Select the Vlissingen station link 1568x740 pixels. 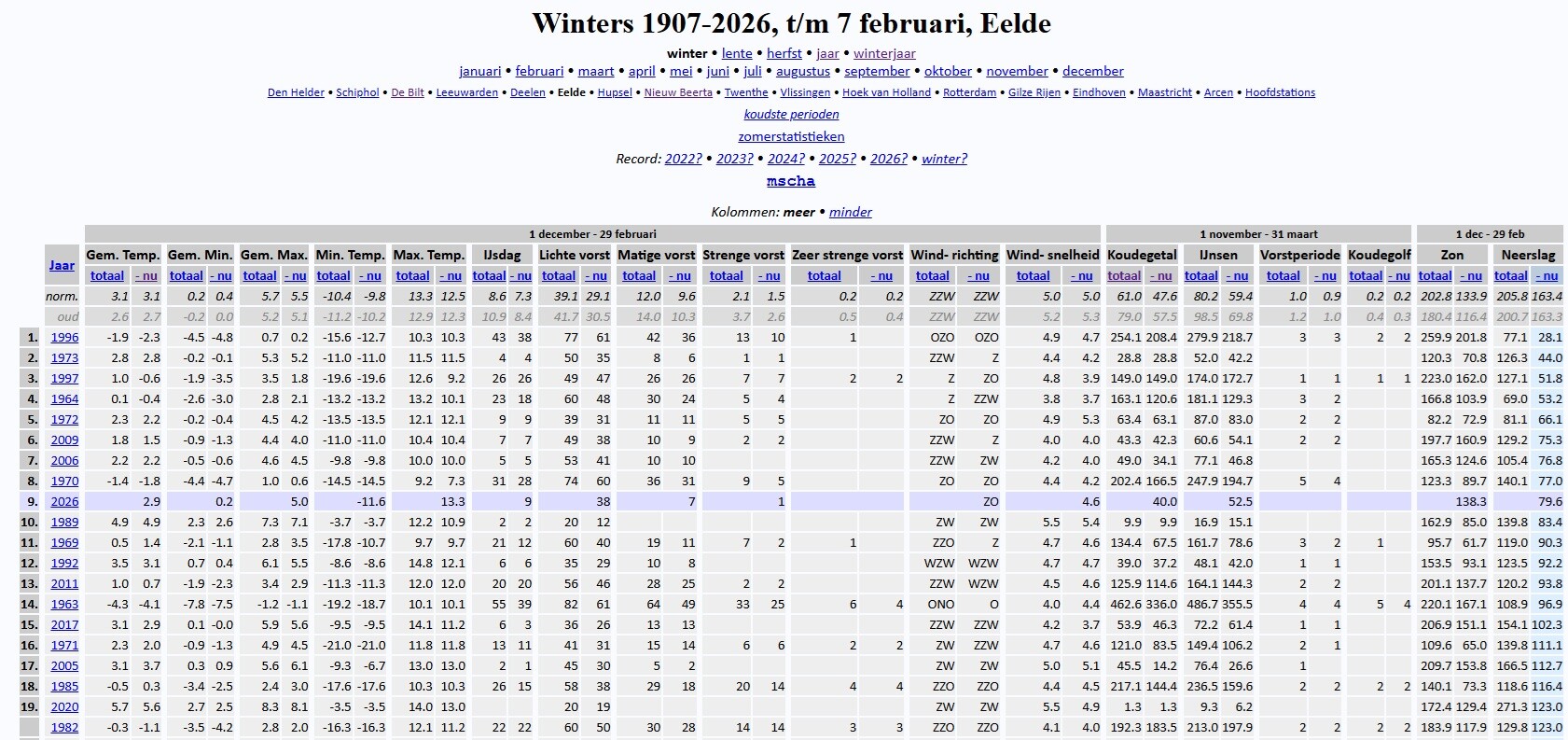pos(805,92)
